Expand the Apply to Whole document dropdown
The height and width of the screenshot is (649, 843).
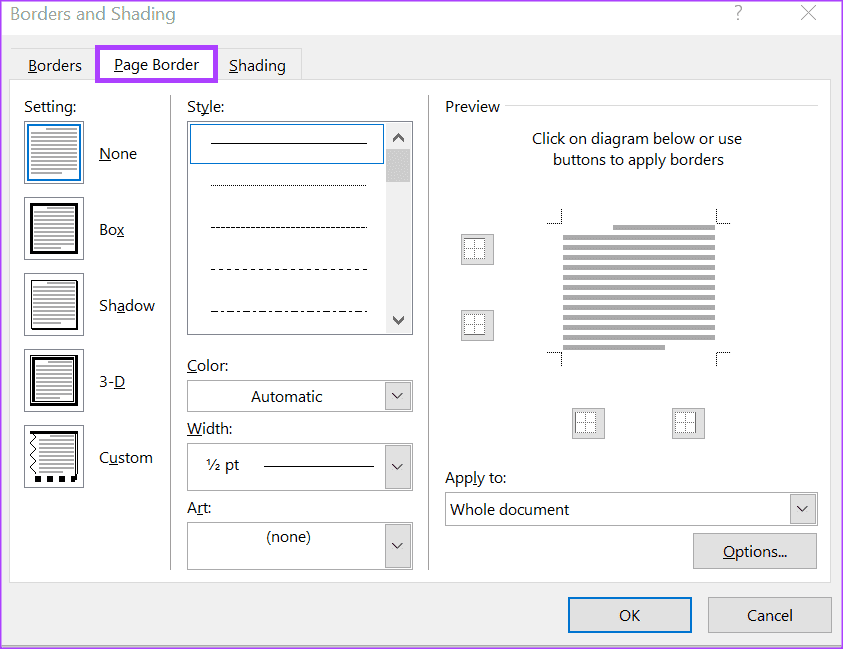[x=802, y=509]
